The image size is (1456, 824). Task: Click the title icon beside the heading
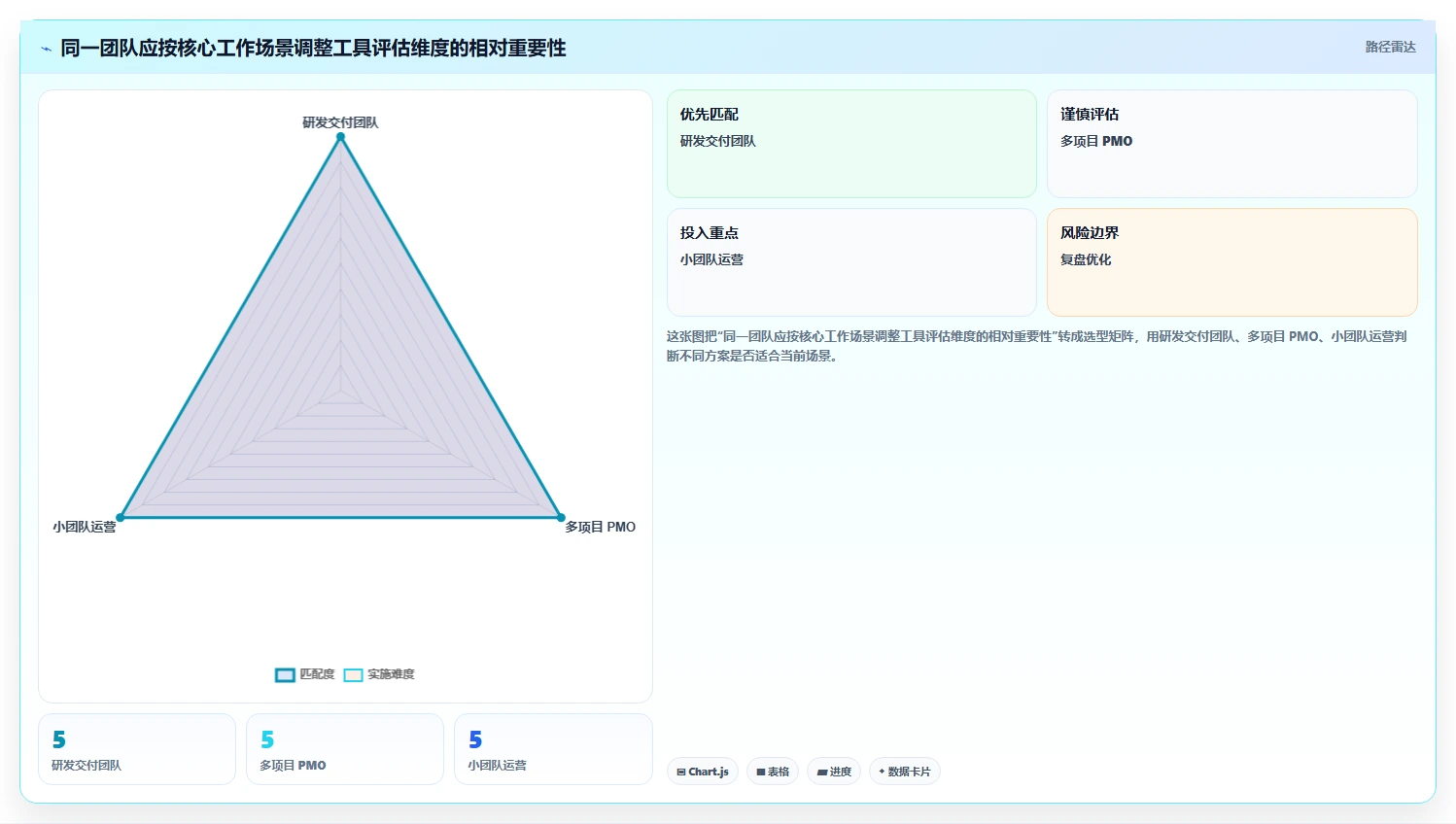pyautogui.click(x=46, y=49)
